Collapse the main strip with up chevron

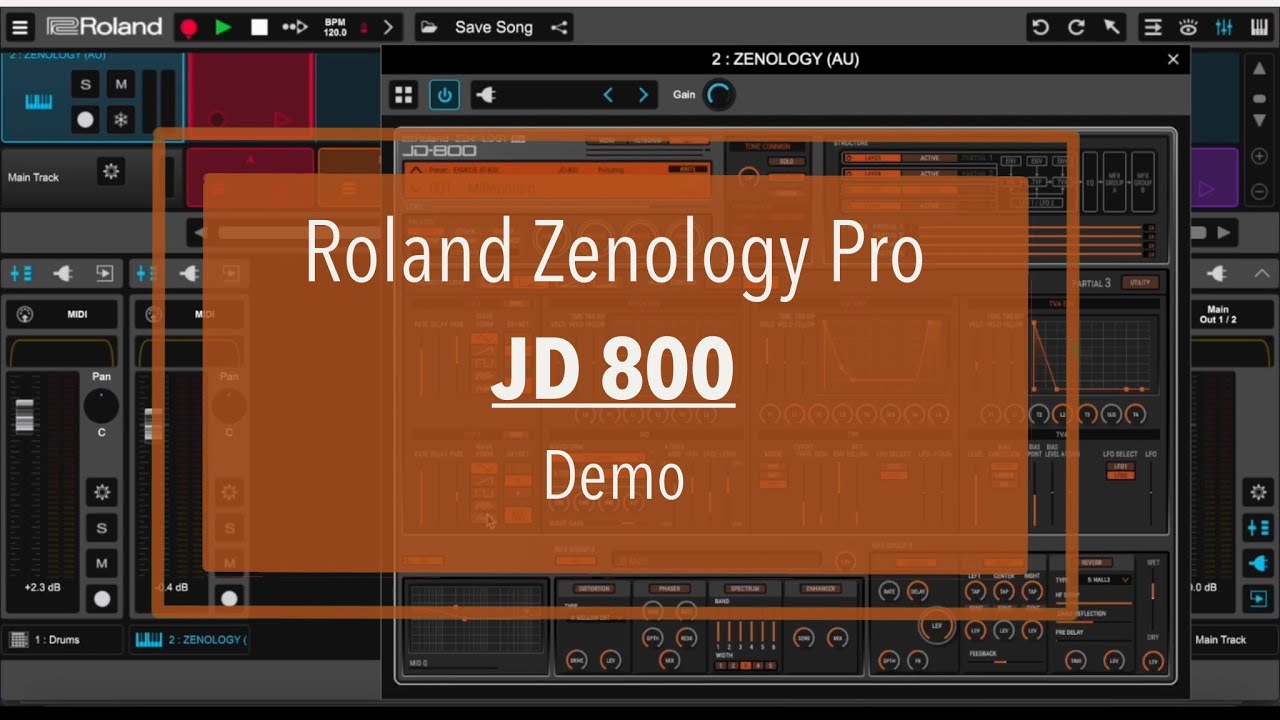[x=1261, y=272]
